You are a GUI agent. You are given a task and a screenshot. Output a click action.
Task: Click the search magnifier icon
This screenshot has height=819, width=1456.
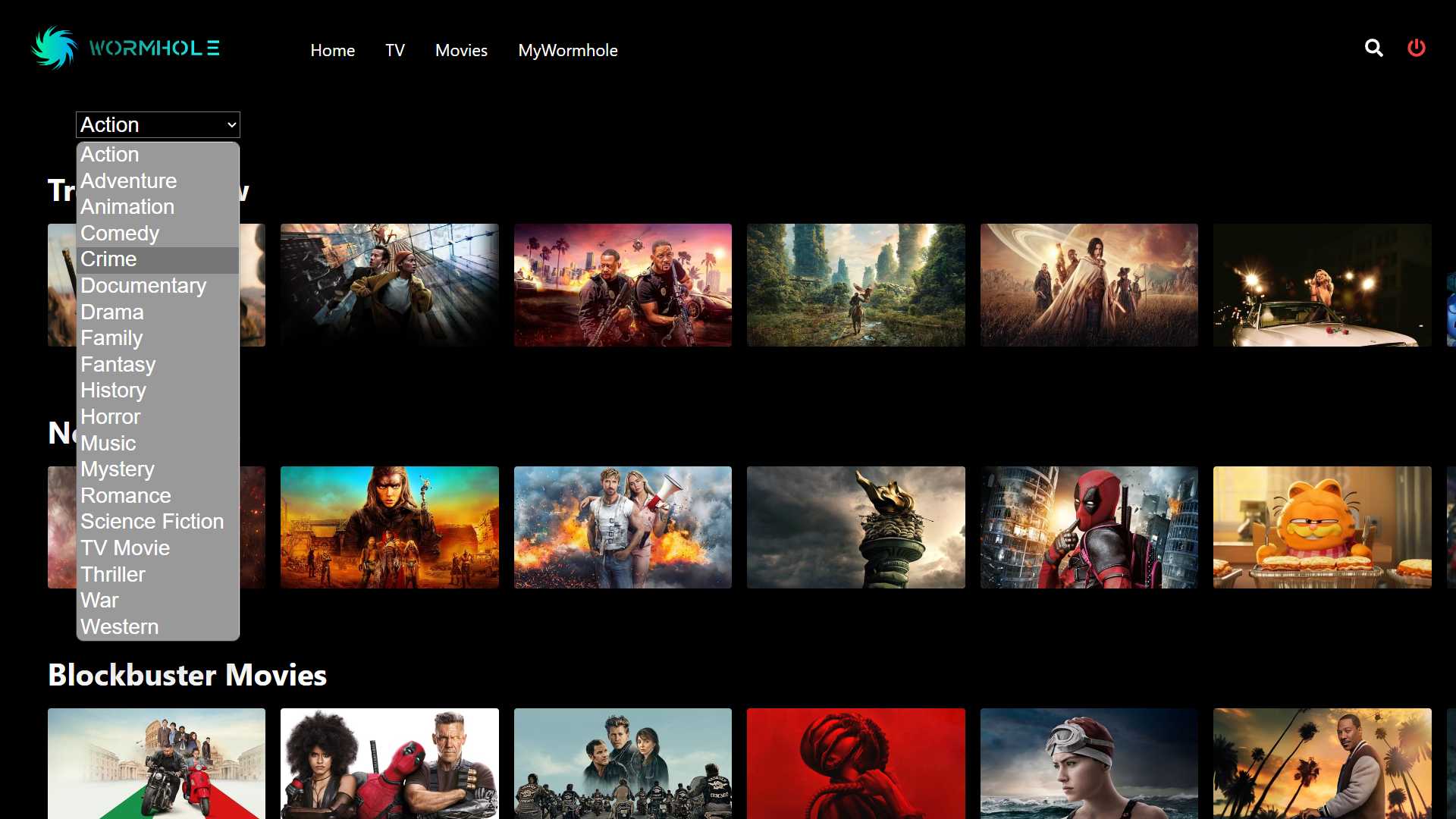click(1373, 49)
